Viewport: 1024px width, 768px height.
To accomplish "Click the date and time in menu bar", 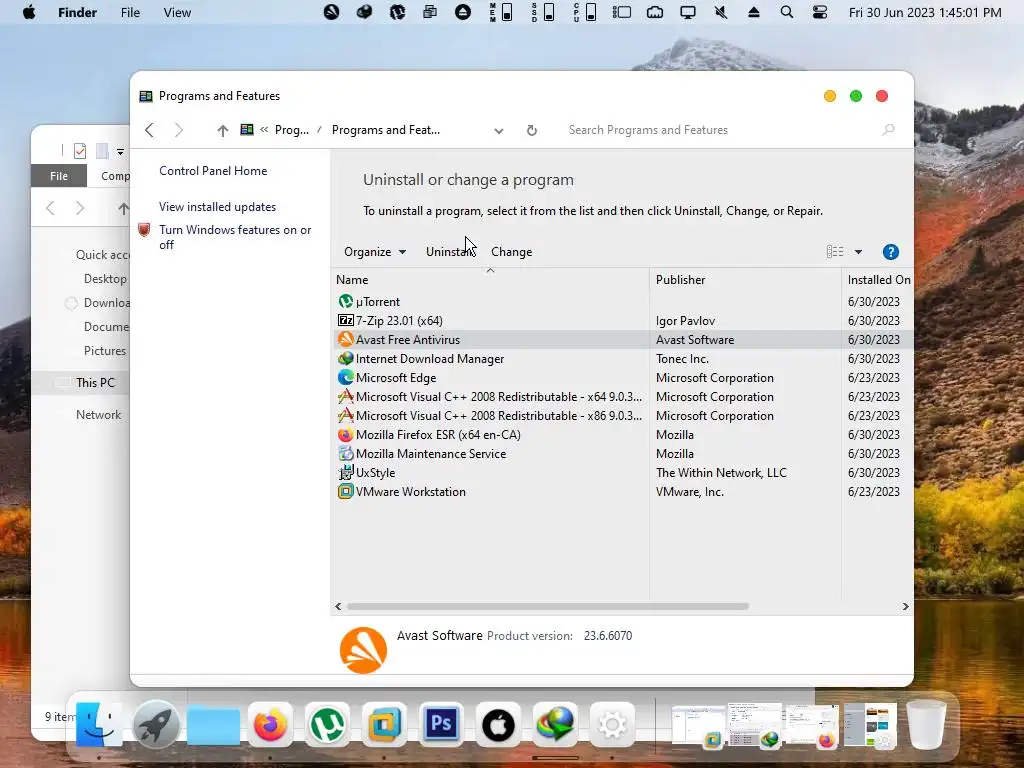I will click(925, 12).
